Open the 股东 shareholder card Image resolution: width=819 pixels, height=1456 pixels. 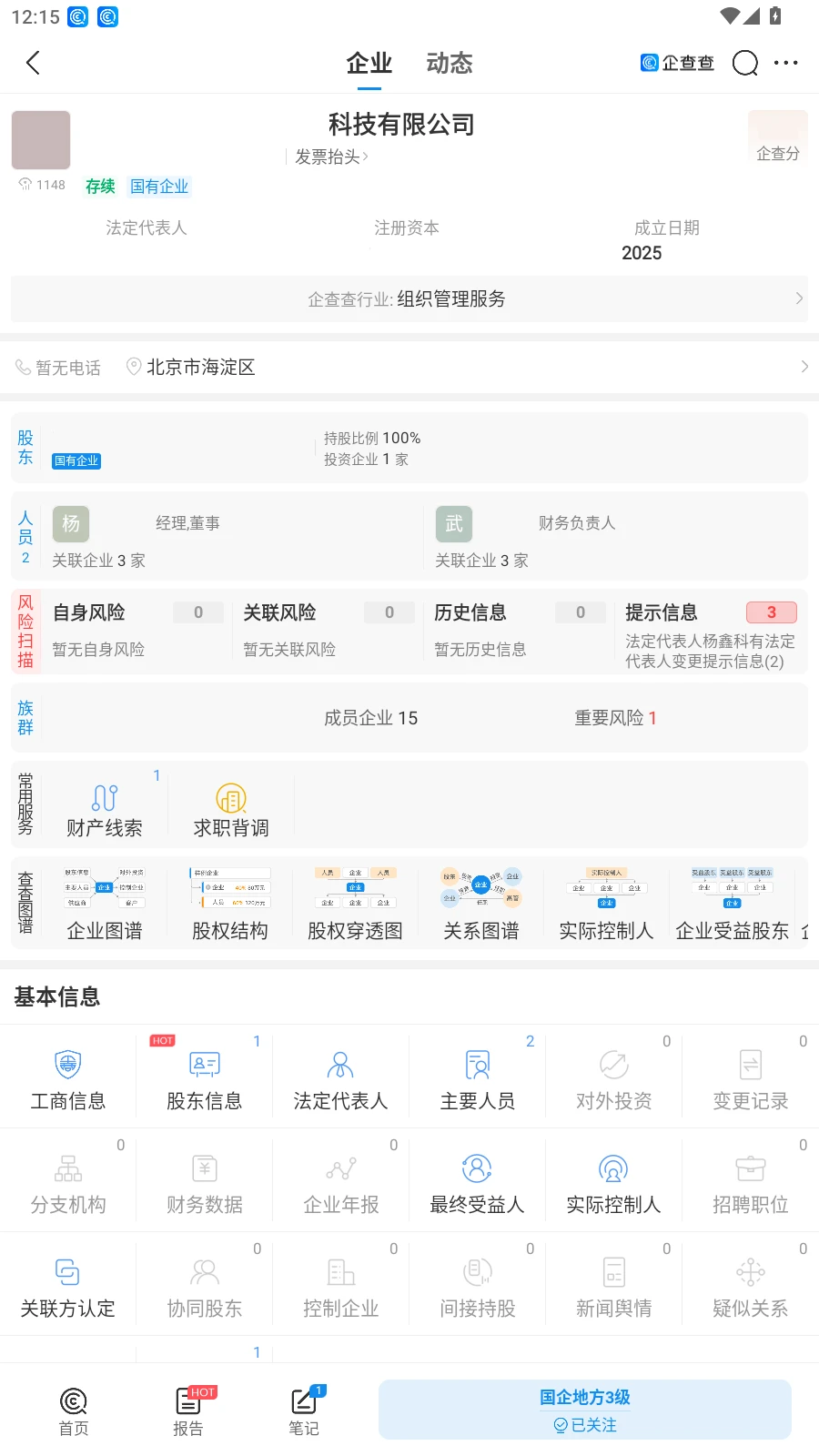409,448
